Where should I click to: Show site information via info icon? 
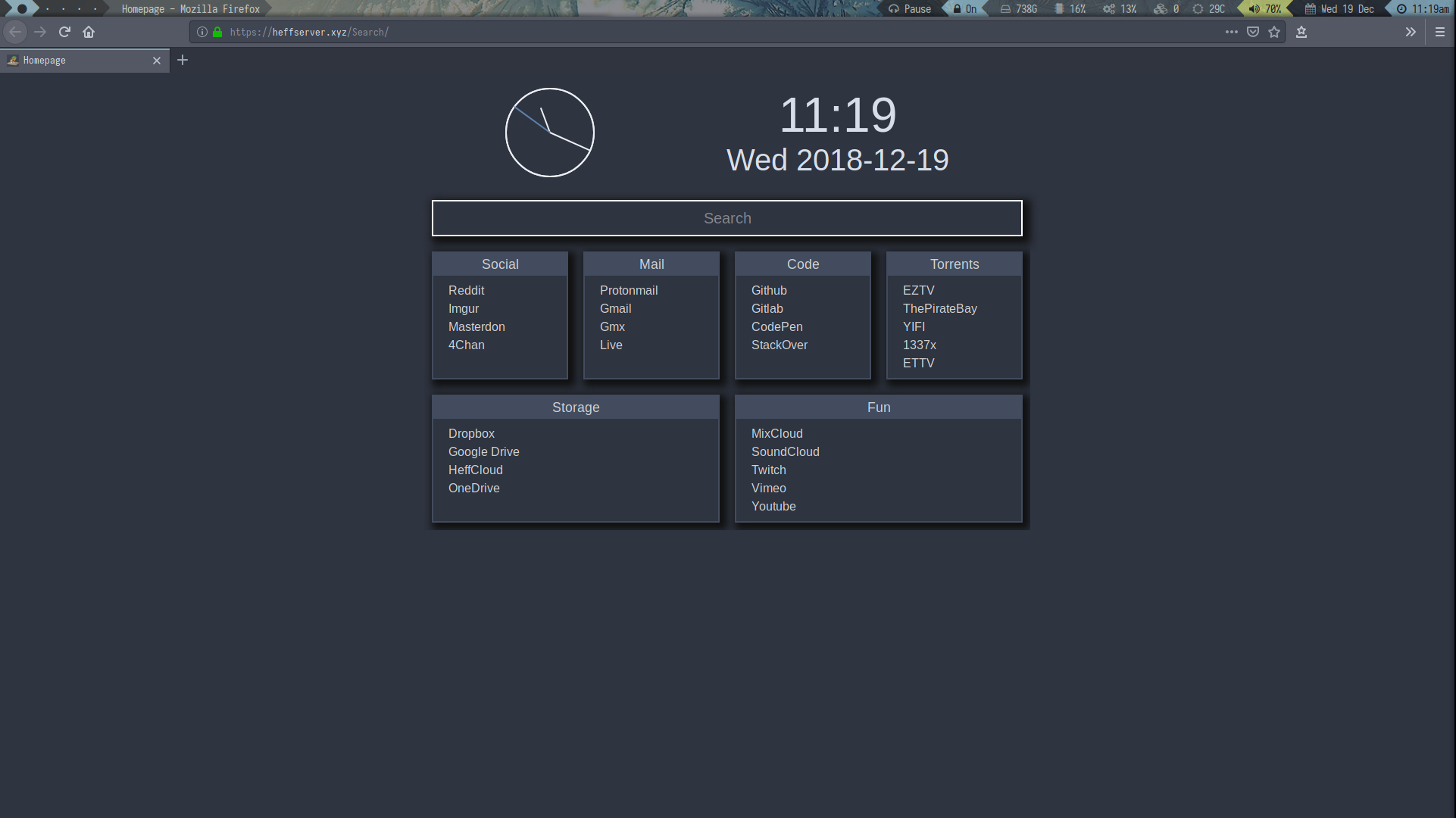point(202,32)
